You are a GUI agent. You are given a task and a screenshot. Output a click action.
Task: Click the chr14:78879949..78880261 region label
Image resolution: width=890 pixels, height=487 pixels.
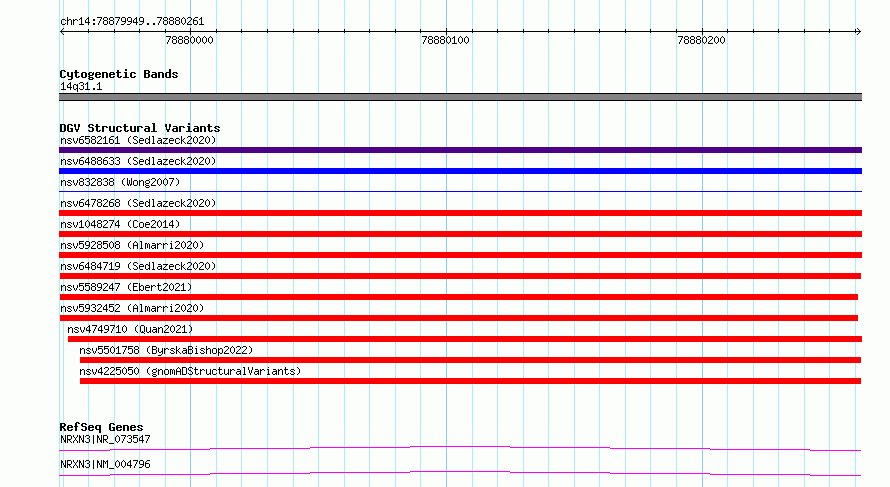(132, 22)
